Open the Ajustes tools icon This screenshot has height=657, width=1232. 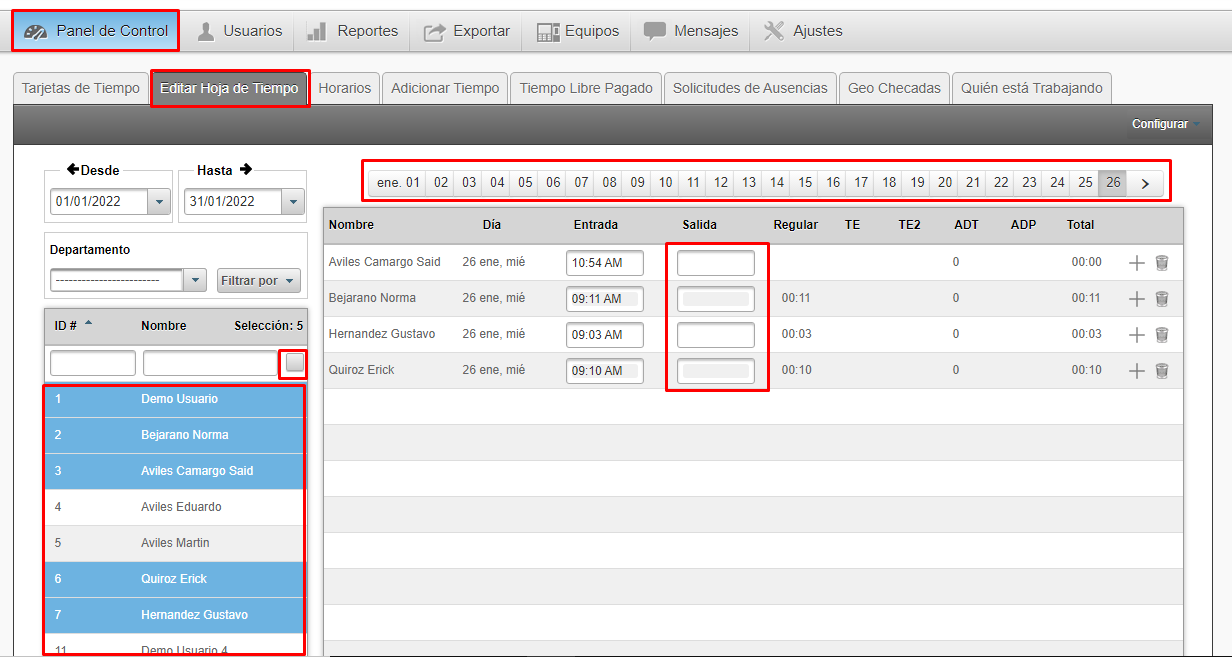click(x=774, y=31)
